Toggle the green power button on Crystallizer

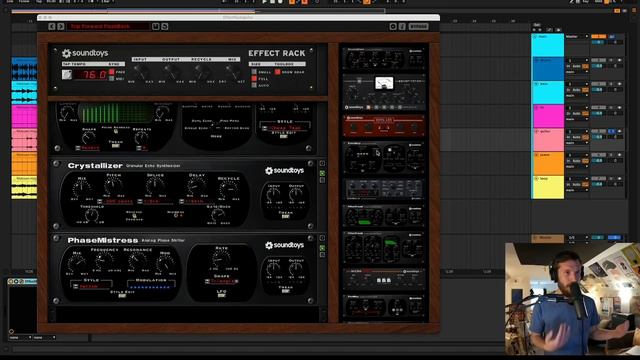tap(322, 173)
